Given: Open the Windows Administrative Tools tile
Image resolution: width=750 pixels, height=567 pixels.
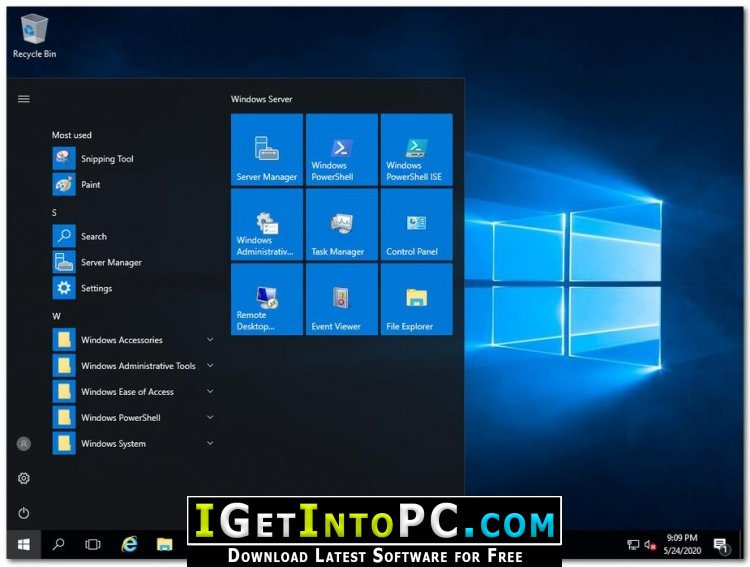Looking at the screenshot, I should click(x=267, y=224).
